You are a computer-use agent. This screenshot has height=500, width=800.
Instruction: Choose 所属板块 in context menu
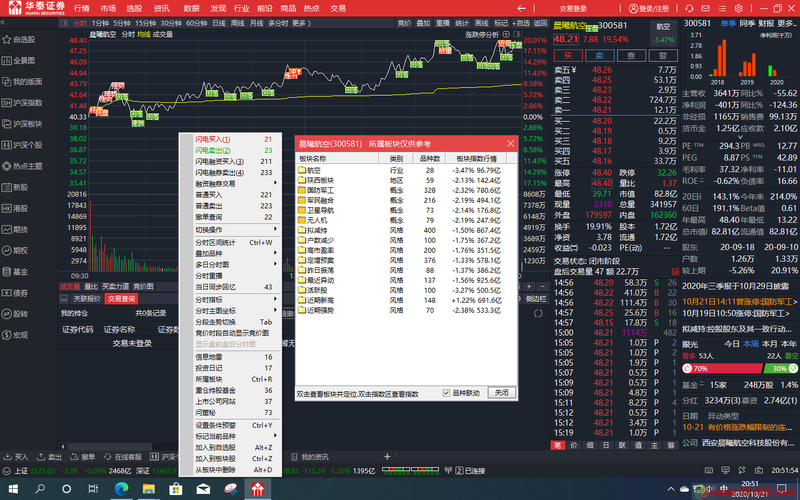[233, 379]
